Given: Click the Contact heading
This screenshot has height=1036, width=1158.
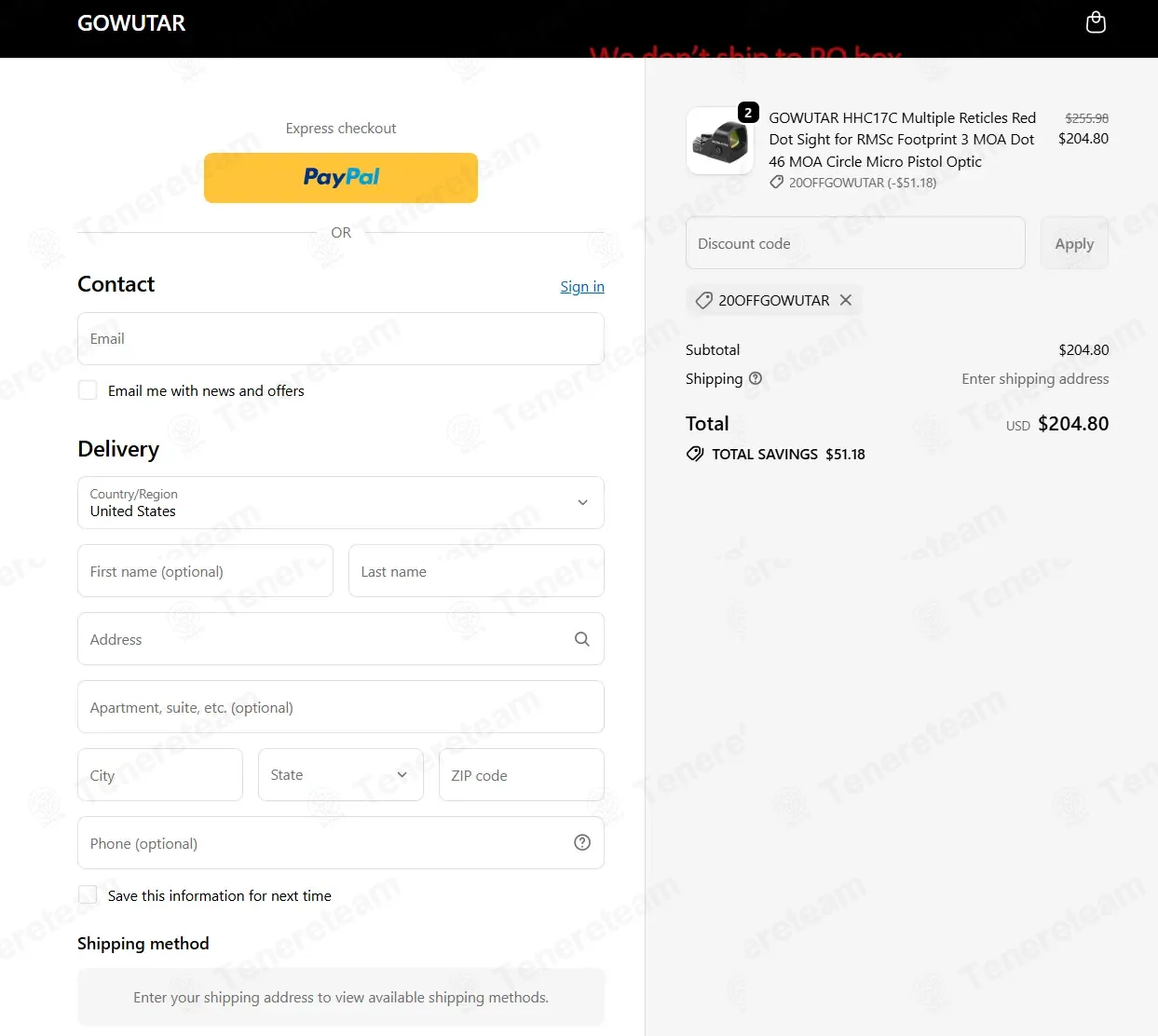Looking at the screenshot, I should coord(116,284).
